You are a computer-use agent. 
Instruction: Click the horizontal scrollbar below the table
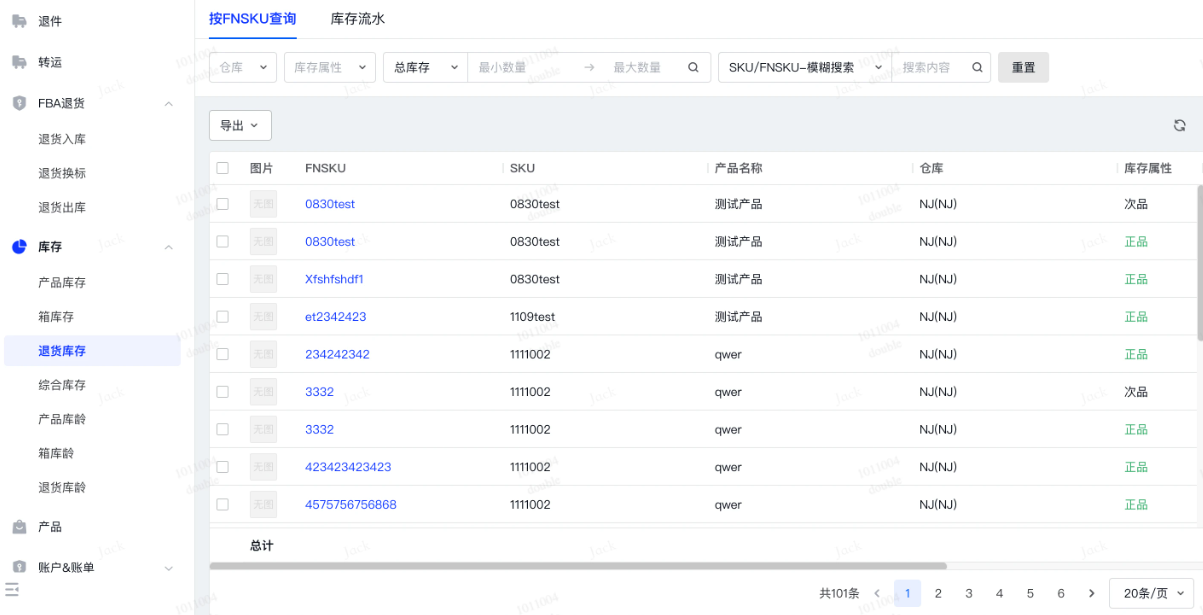(x=578, y=566)
